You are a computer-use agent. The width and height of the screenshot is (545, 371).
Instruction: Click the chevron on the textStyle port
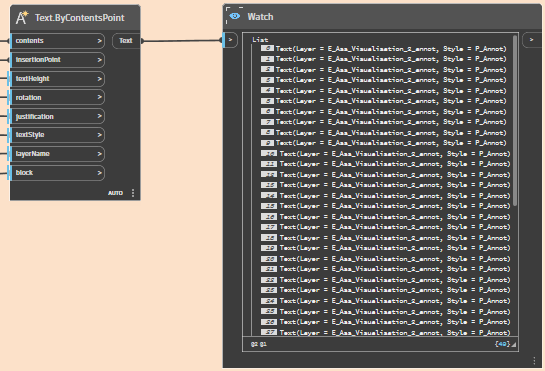pos(99,135)
